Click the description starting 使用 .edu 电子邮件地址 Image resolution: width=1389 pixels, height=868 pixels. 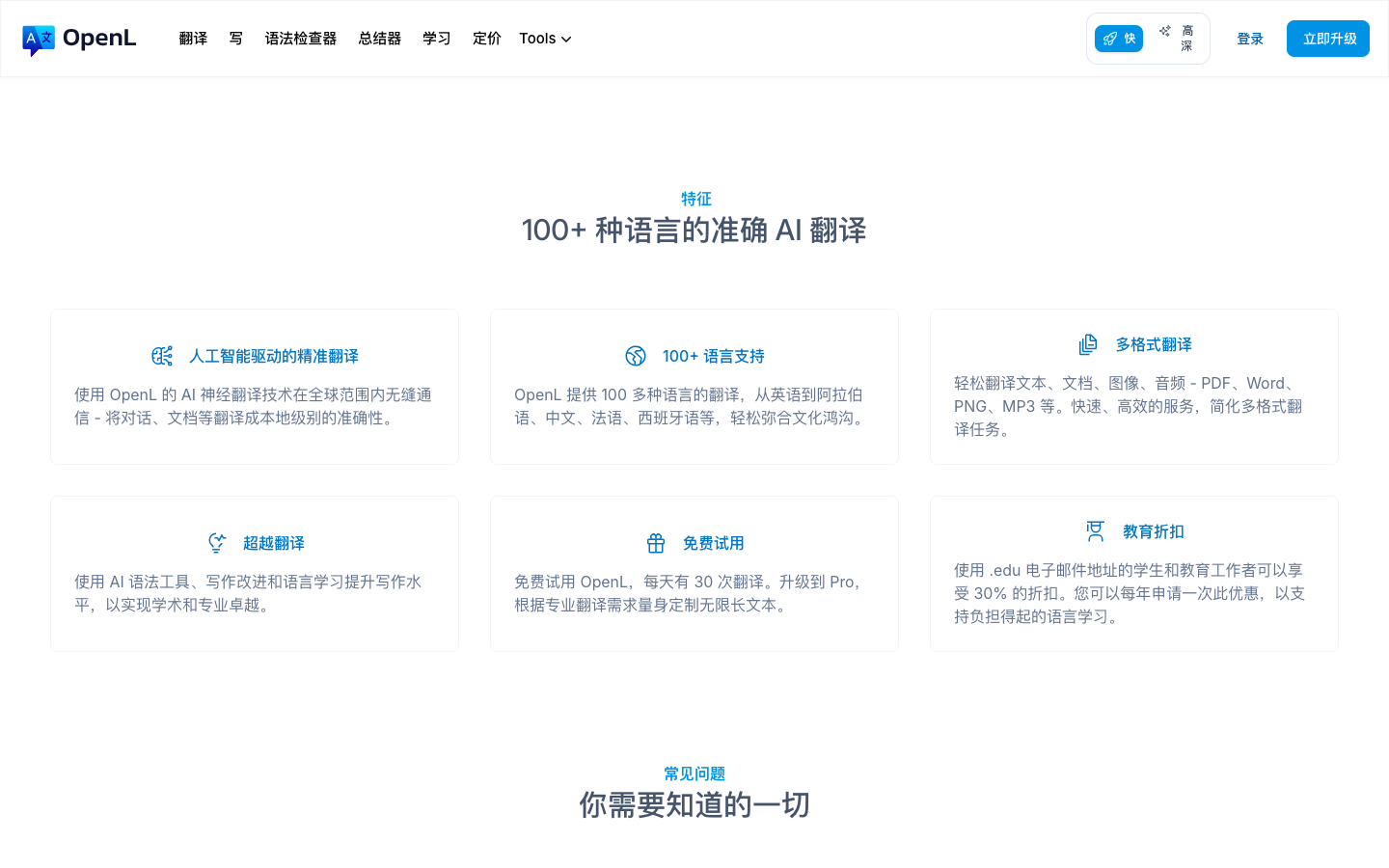pyautogui.click(x=1130, y=593)
